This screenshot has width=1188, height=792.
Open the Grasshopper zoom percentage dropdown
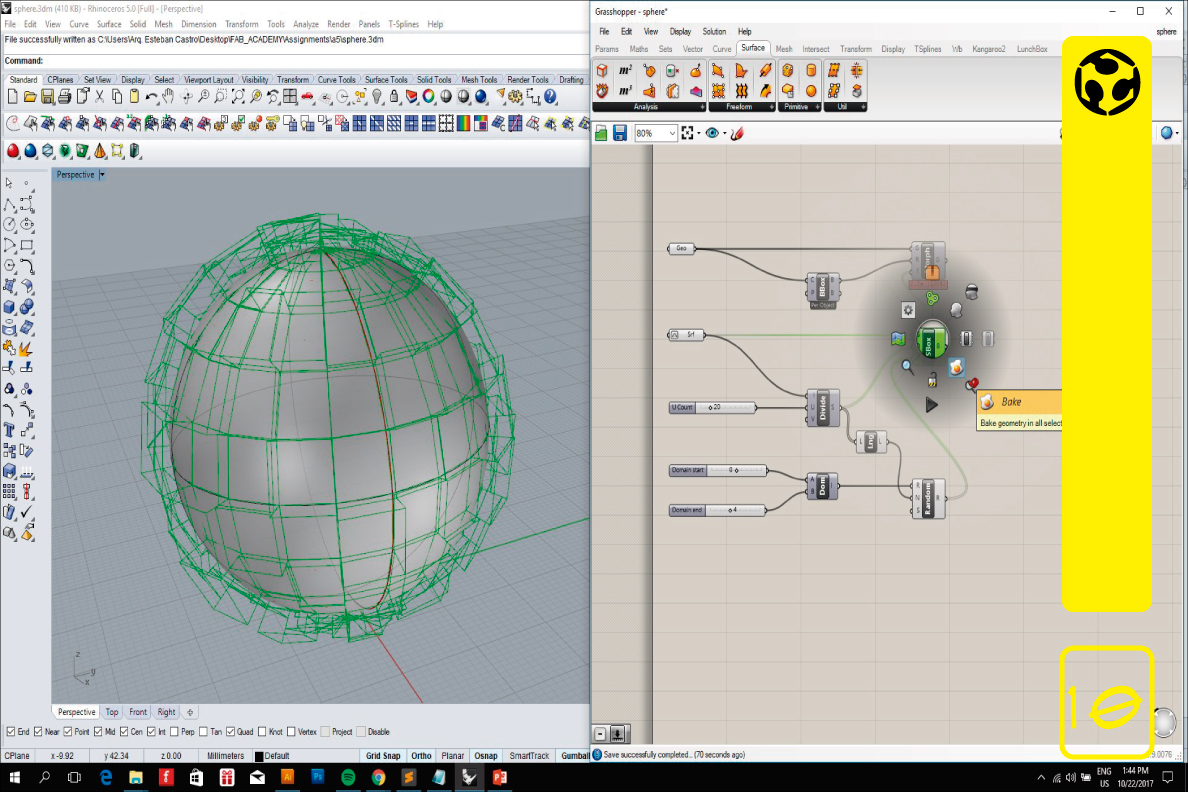(x=671, y=133)
